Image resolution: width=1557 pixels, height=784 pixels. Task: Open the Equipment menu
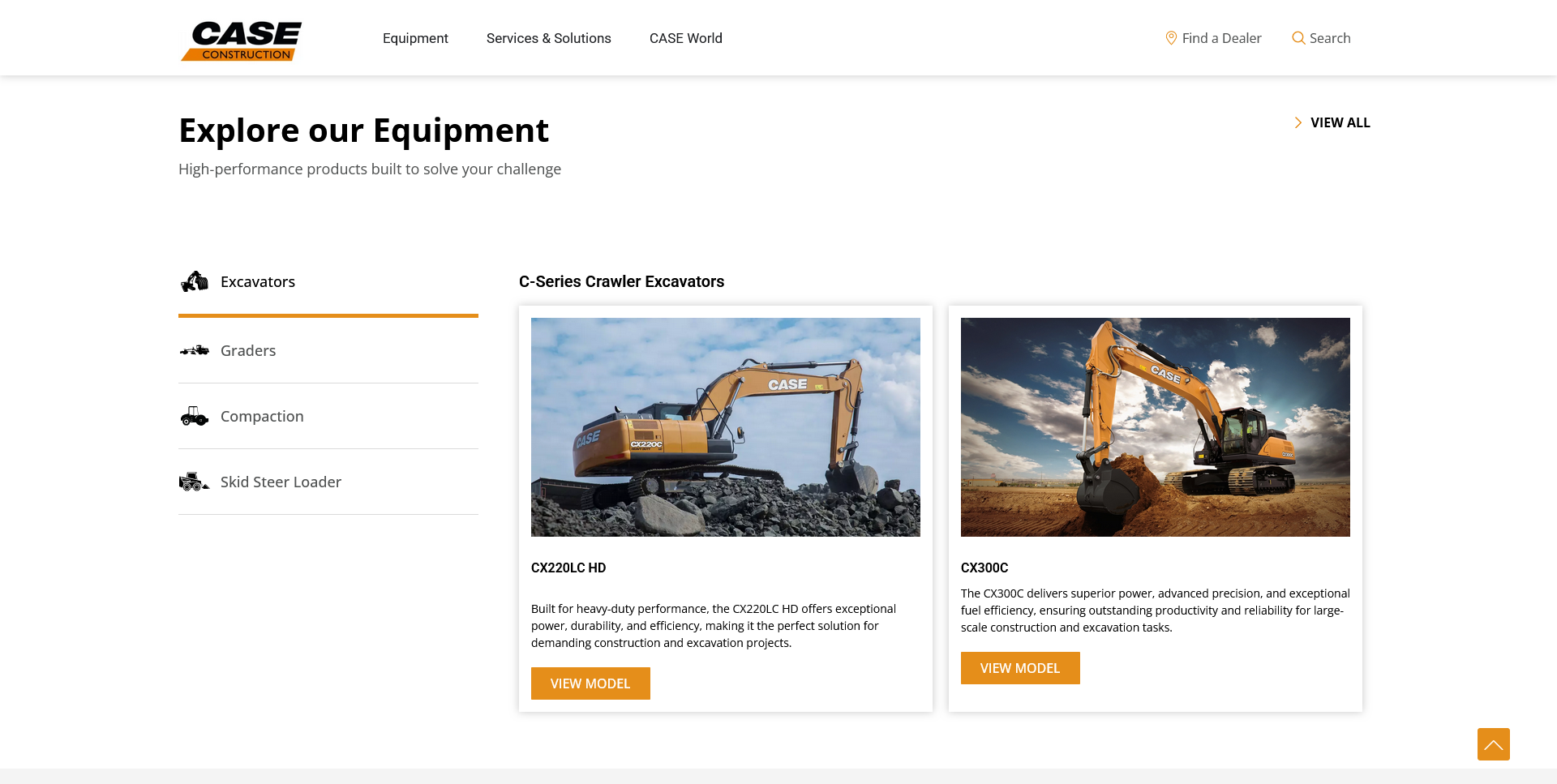[x=415, y=38]
